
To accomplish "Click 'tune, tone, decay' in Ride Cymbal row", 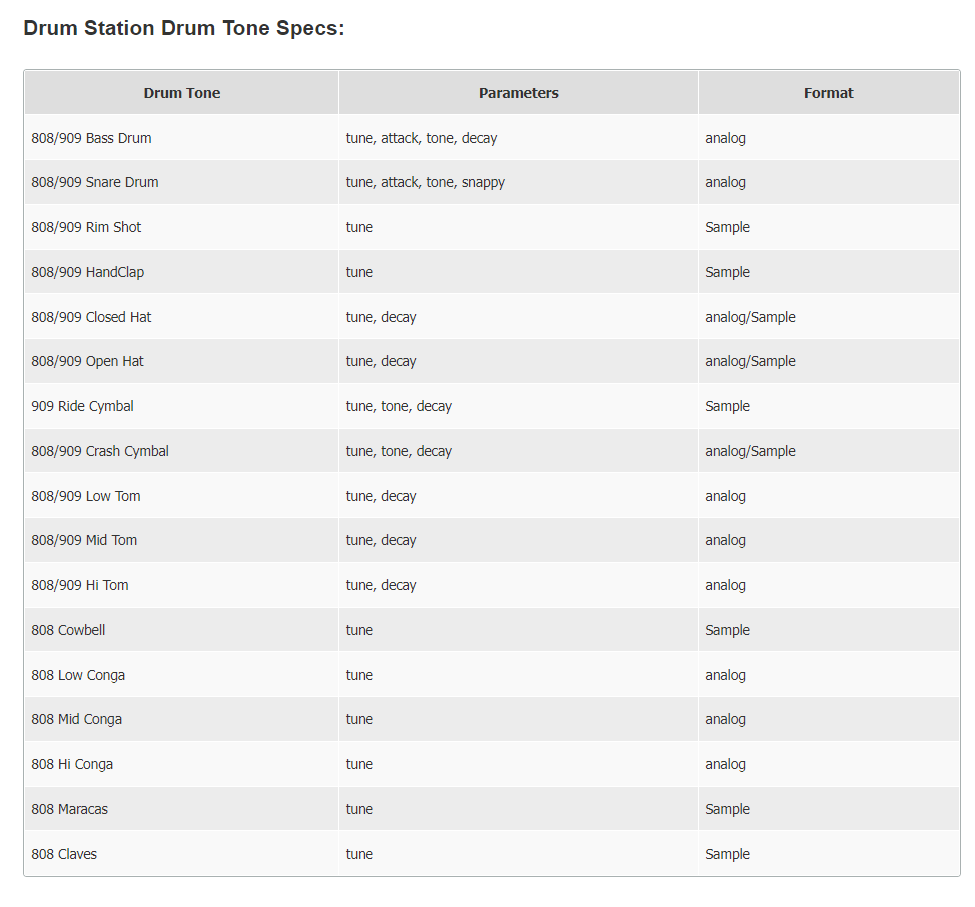I will tap(519, 406).
